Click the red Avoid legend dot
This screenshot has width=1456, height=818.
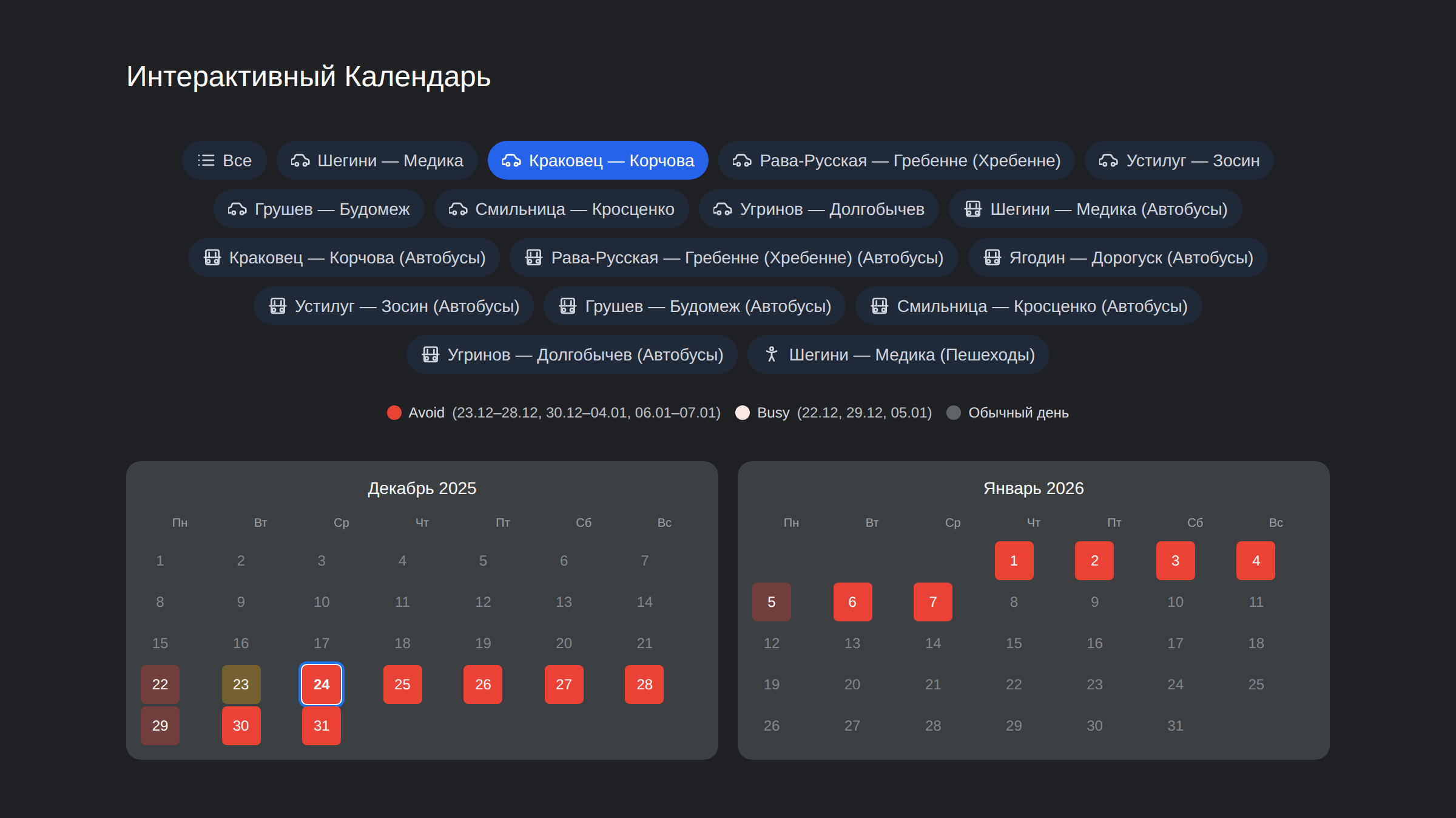tap(394, 413)
